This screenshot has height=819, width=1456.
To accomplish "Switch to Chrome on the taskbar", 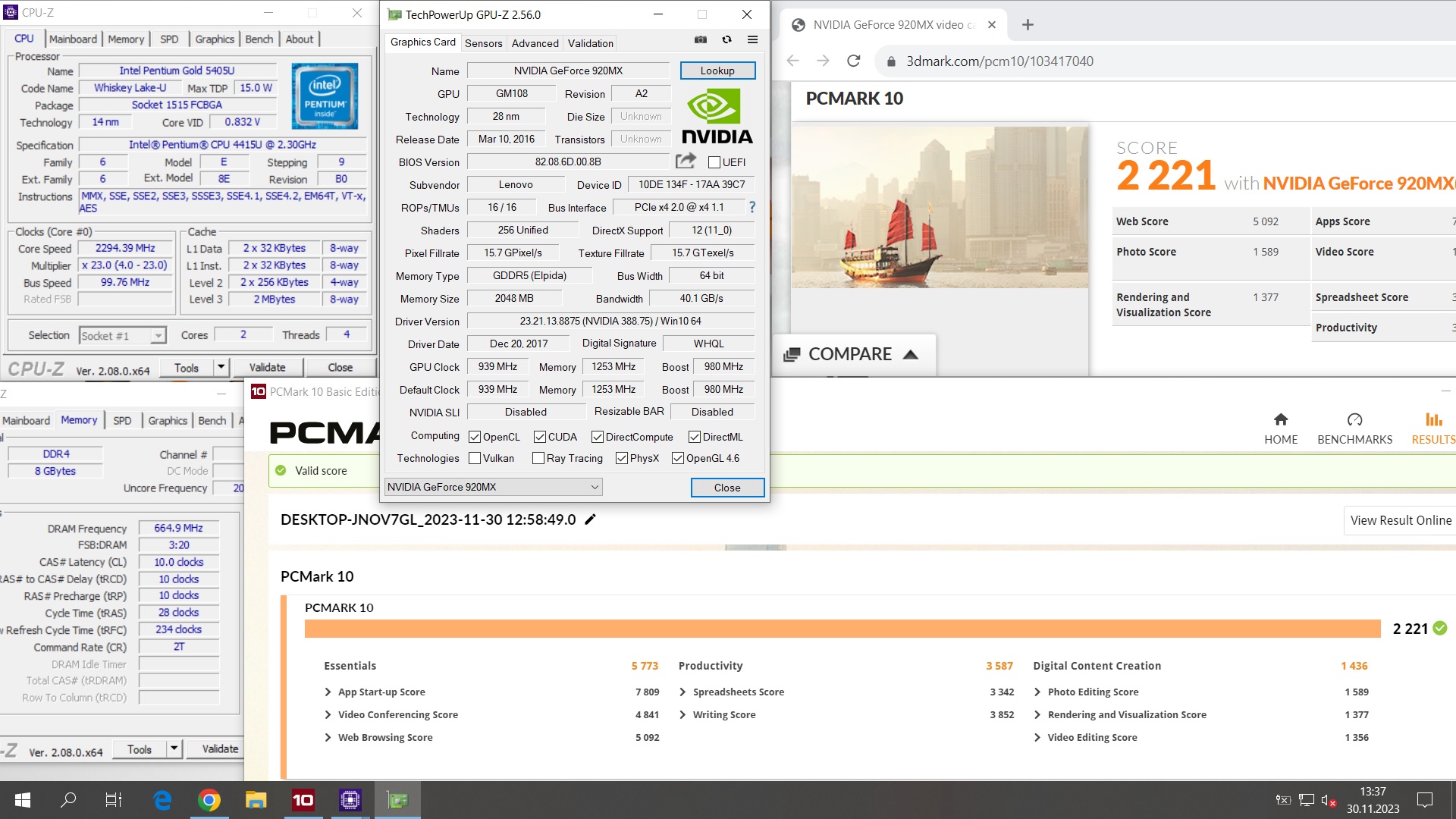I will coord(209,800).
